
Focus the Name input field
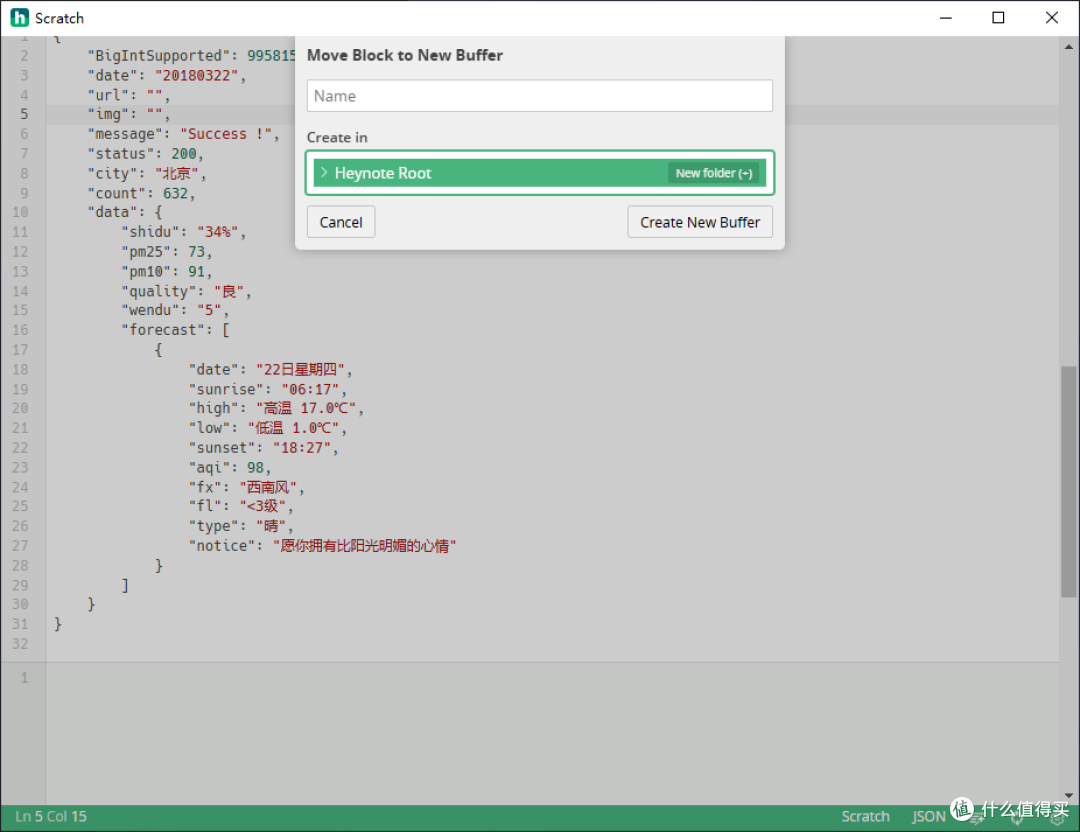click(x=539, y=96)
